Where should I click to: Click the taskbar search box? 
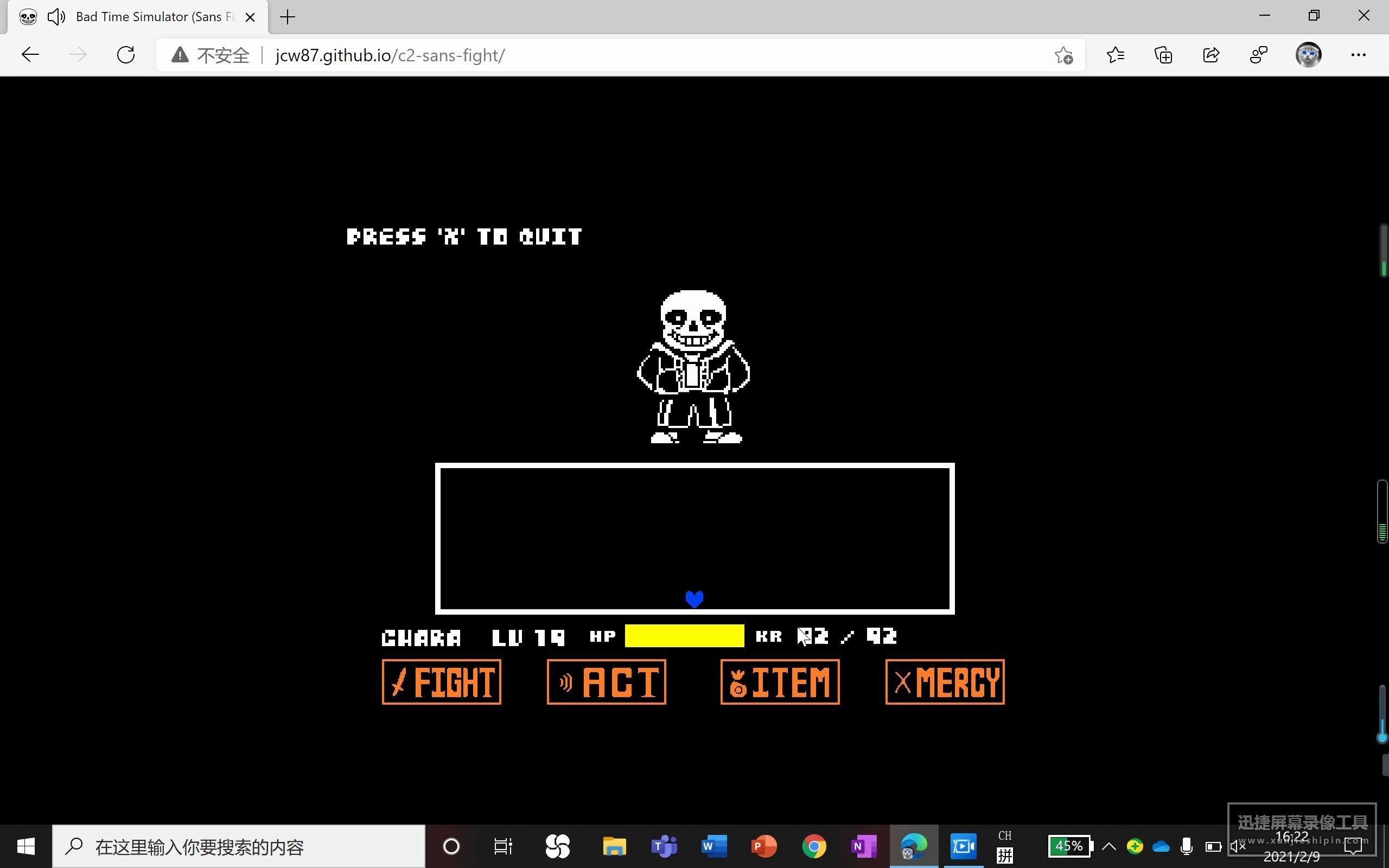point(239,846)
